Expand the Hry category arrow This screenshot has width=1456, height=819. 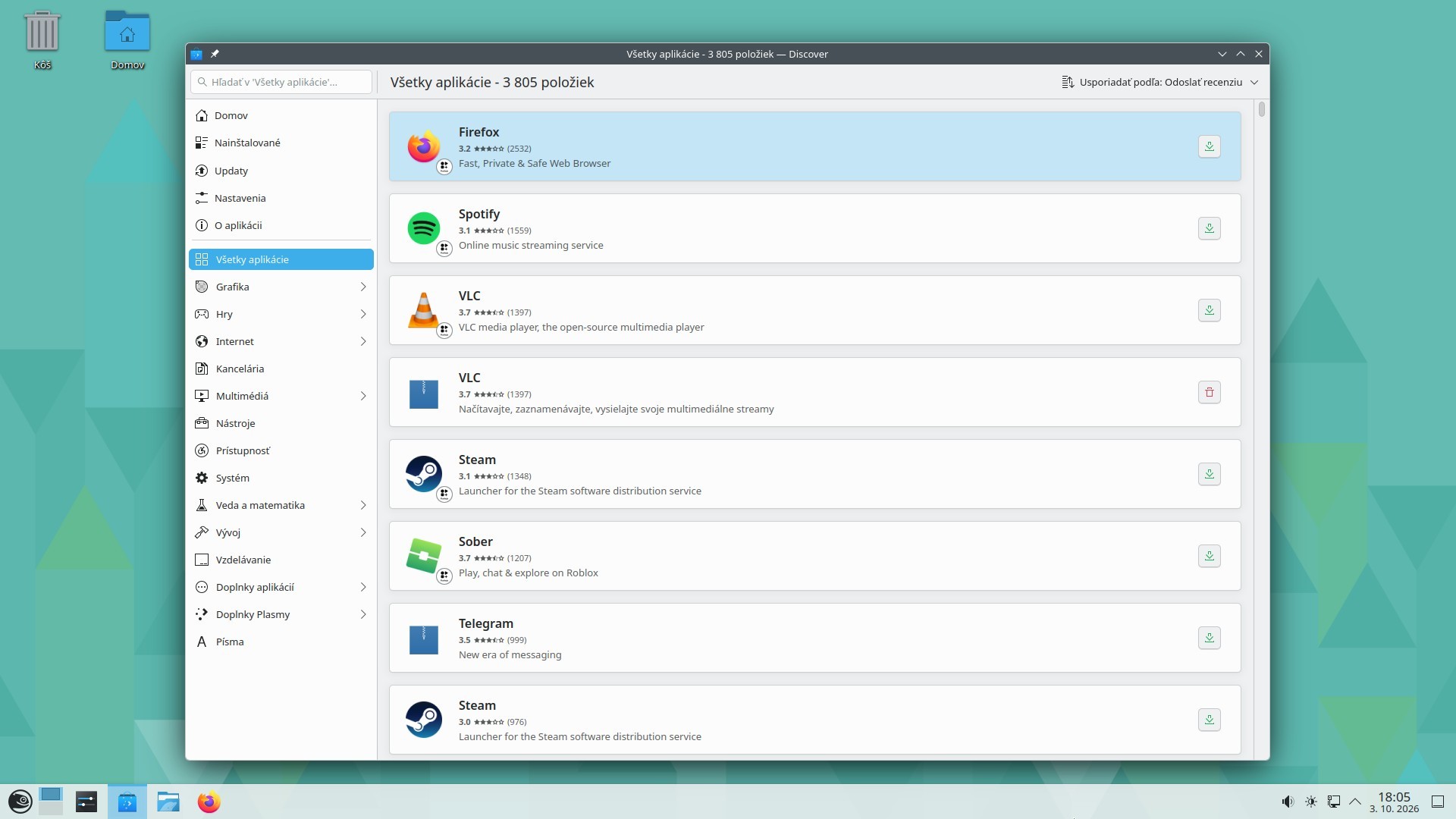(363, 314)
